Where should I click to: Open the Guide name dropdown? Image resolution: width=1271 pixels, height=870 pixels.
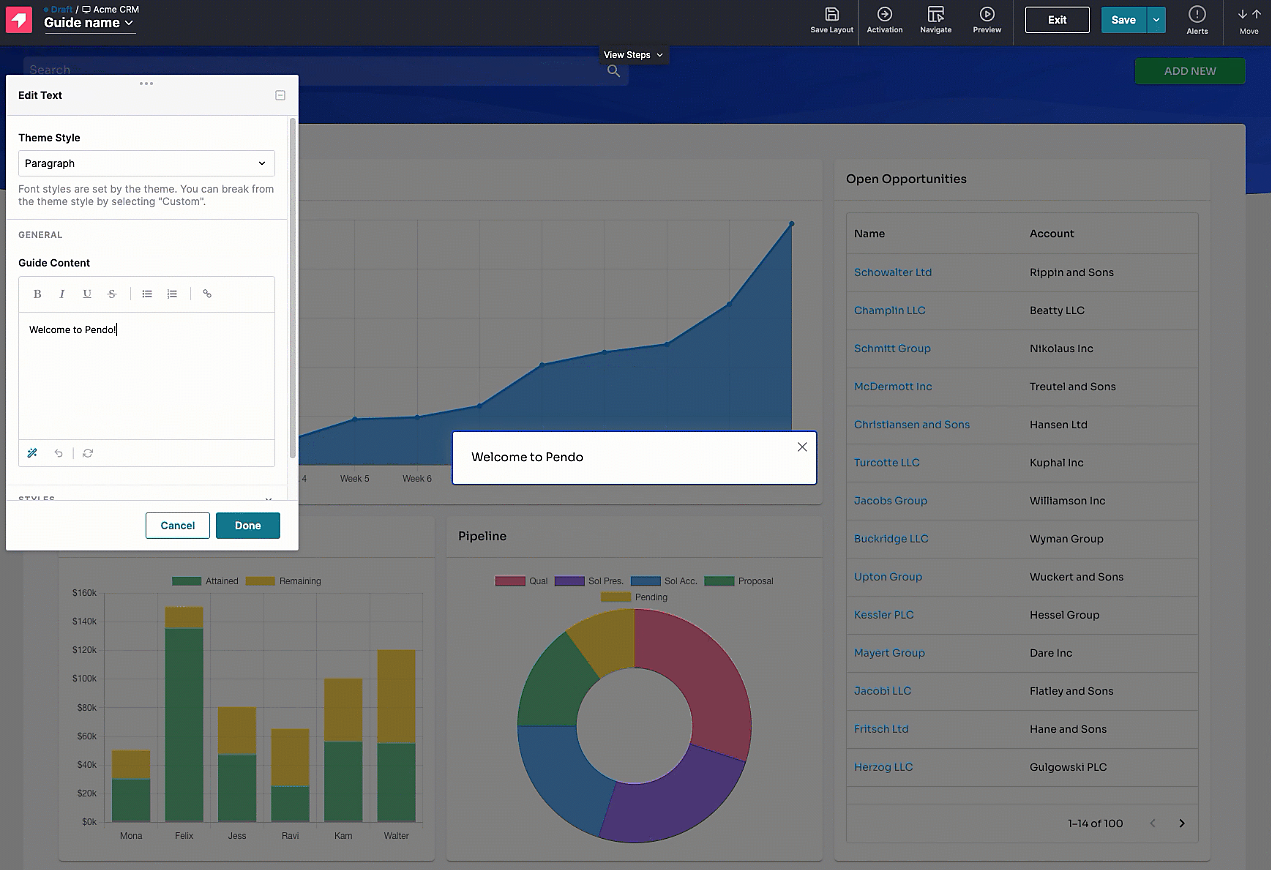point(89,23)
